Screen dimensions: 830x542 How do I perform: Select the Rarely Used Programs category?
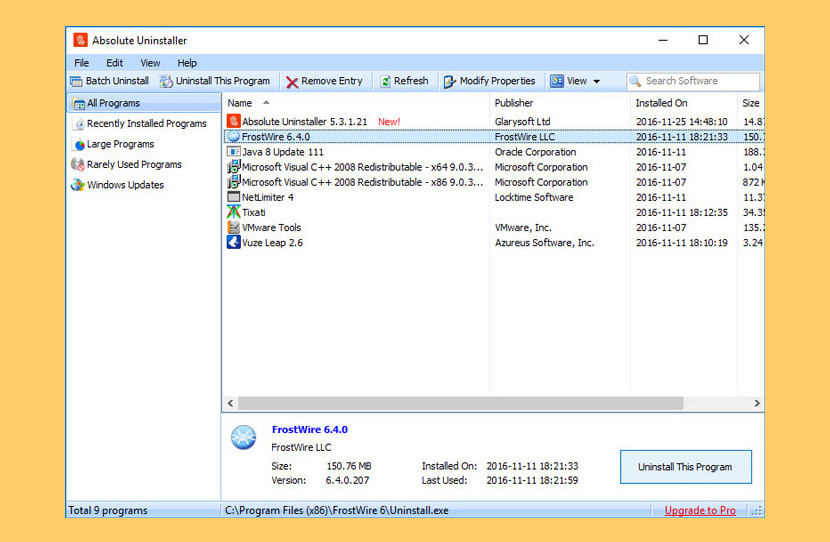(x=134, y=165)
